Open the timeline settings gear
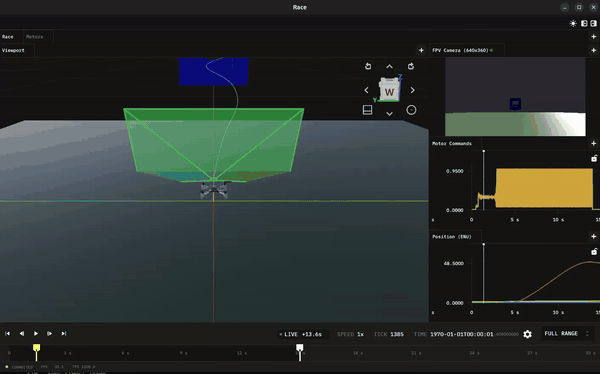 (x=527, y=334)
